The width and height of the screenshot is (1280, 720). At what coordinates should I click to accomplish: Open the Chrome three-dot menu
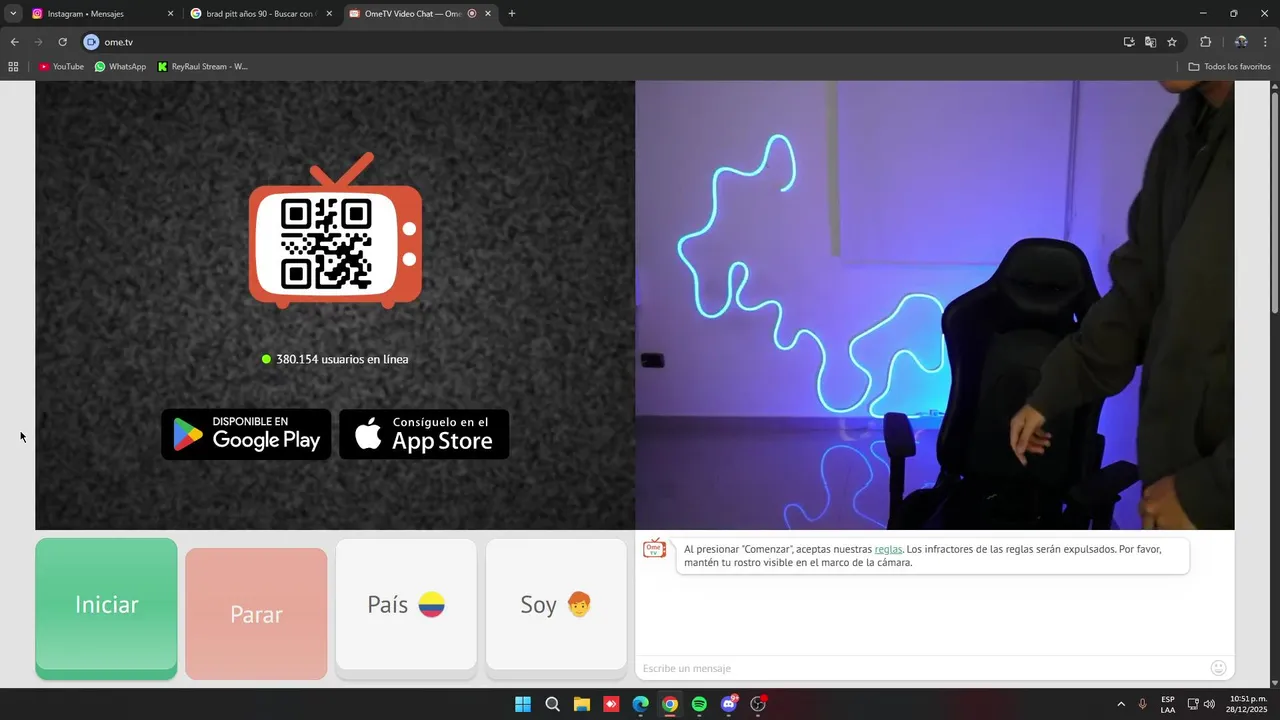(1266, 42)
